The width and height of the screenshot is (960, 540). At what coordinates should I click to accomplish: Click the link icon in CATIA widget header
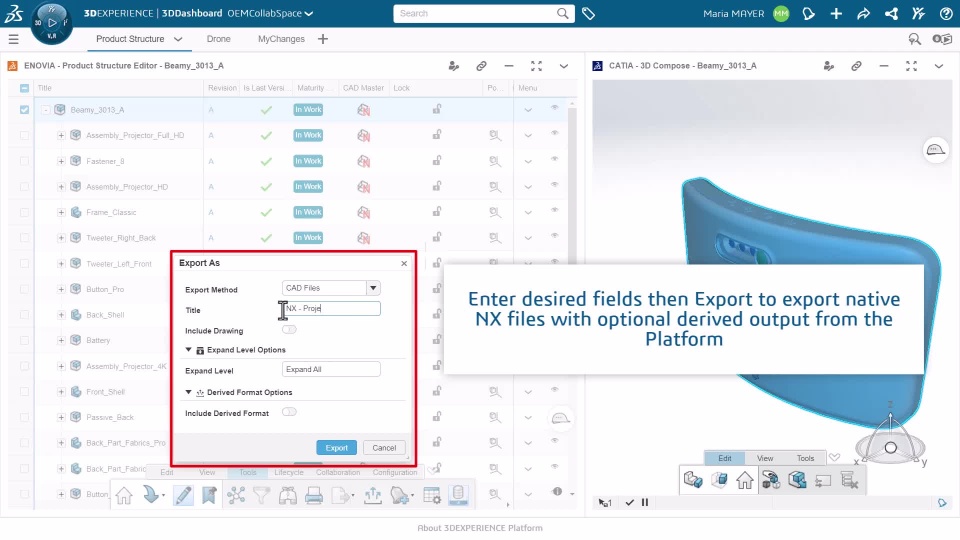(x=856, y=66)
